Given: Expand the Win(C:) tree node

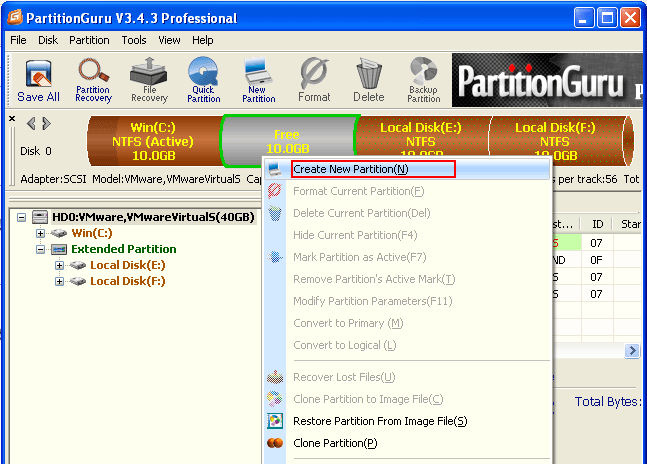Looking at the screenshot, I should point(40,233).
